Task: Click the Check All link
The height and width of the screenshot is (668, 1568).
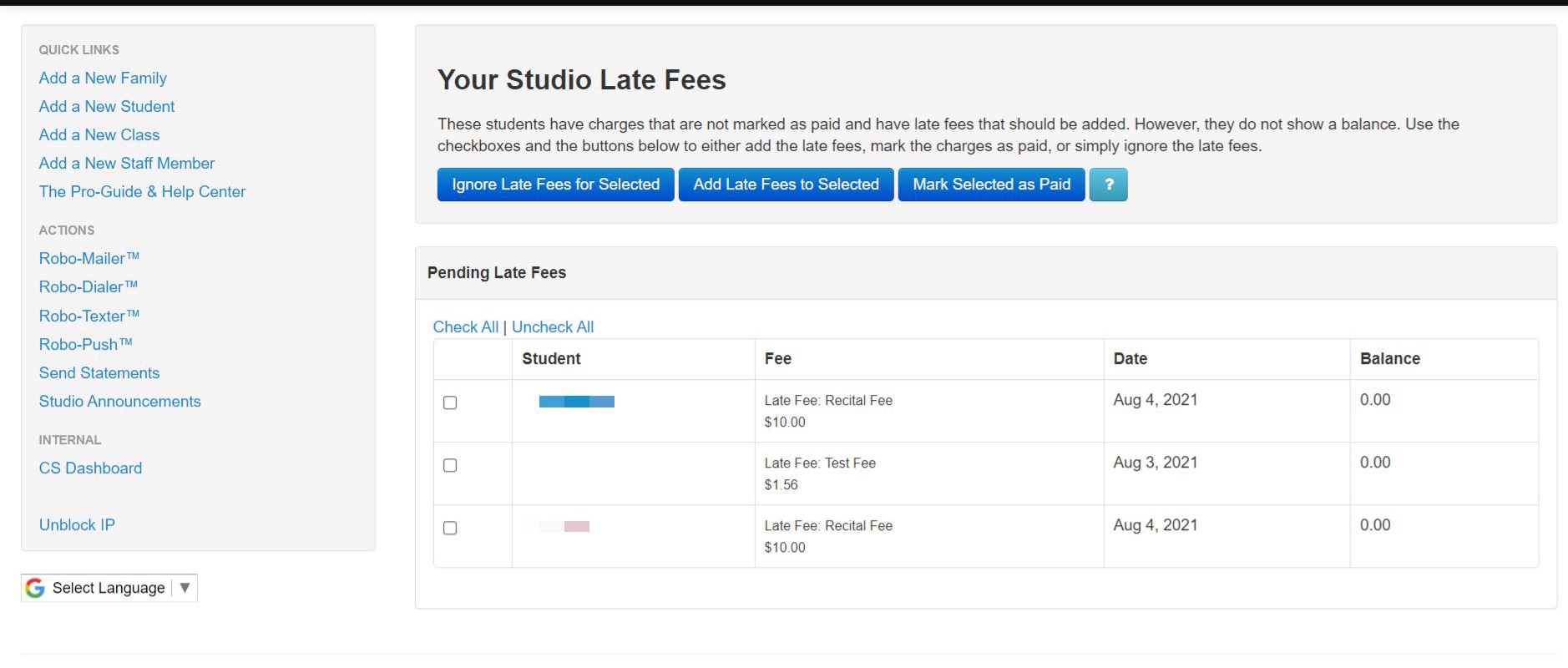Action: click(x=465, y=327)
